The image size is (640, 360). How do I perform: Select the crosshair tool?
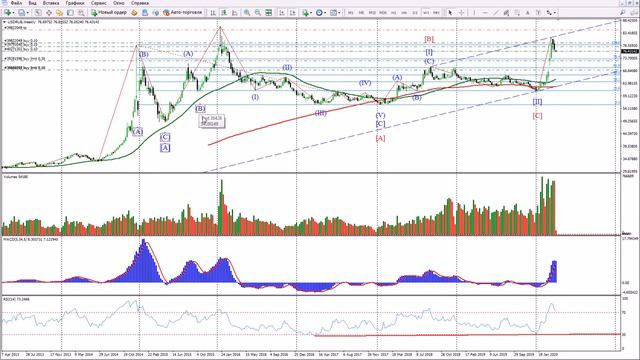461,13
